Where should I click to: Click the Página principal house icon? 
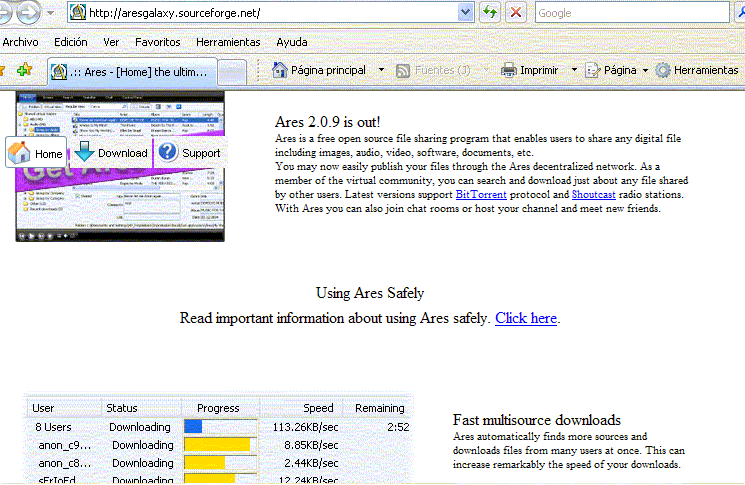[x=279, y=70]
